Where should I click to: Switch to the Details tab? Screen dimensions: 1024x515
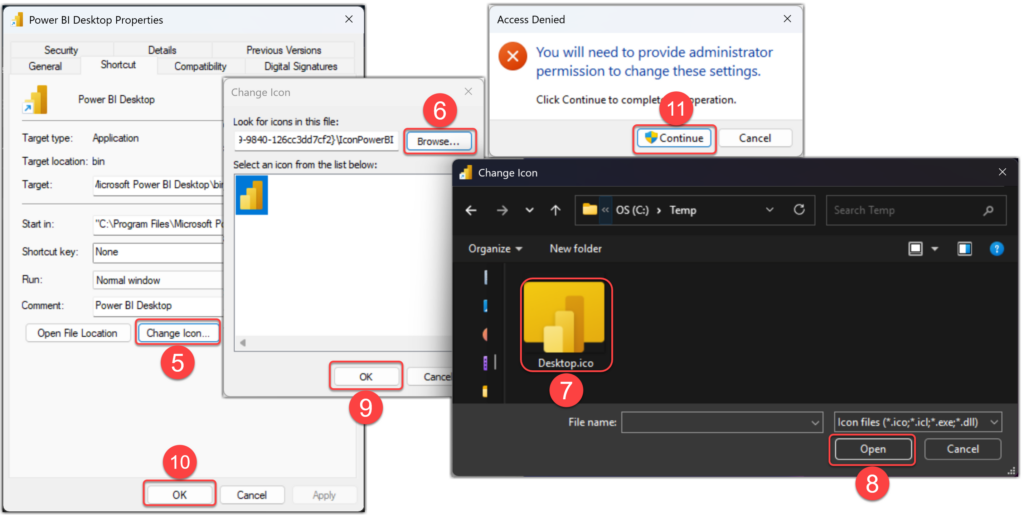162,50
